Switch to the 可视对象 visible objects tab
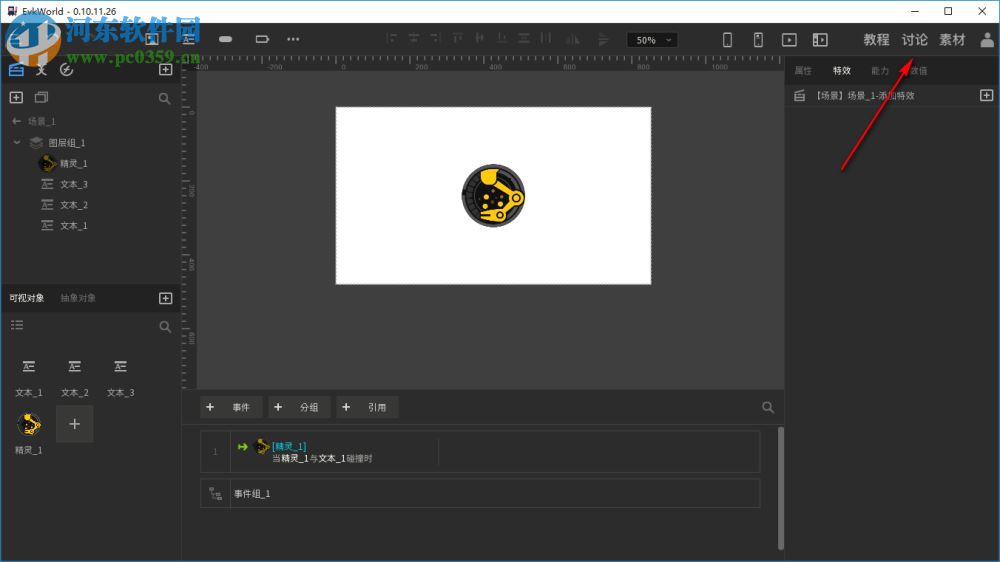 coord(27,298)
